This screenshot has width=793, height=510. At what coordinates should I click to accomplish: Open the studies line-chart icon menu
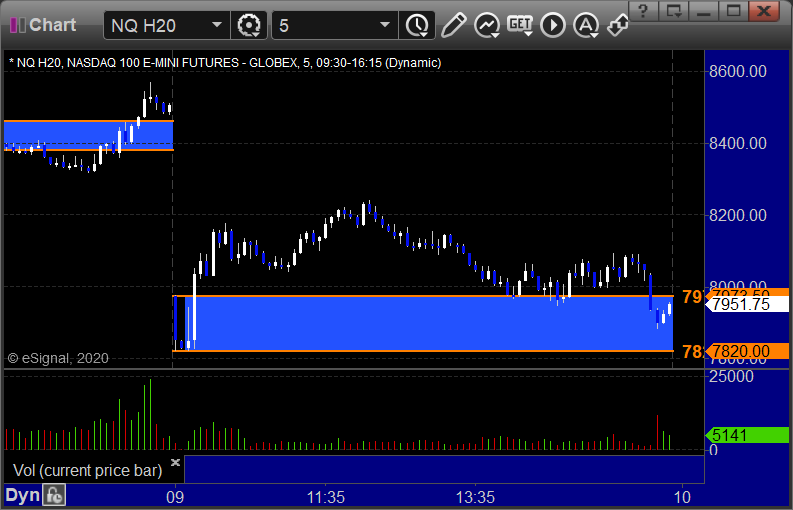(487, 25)
